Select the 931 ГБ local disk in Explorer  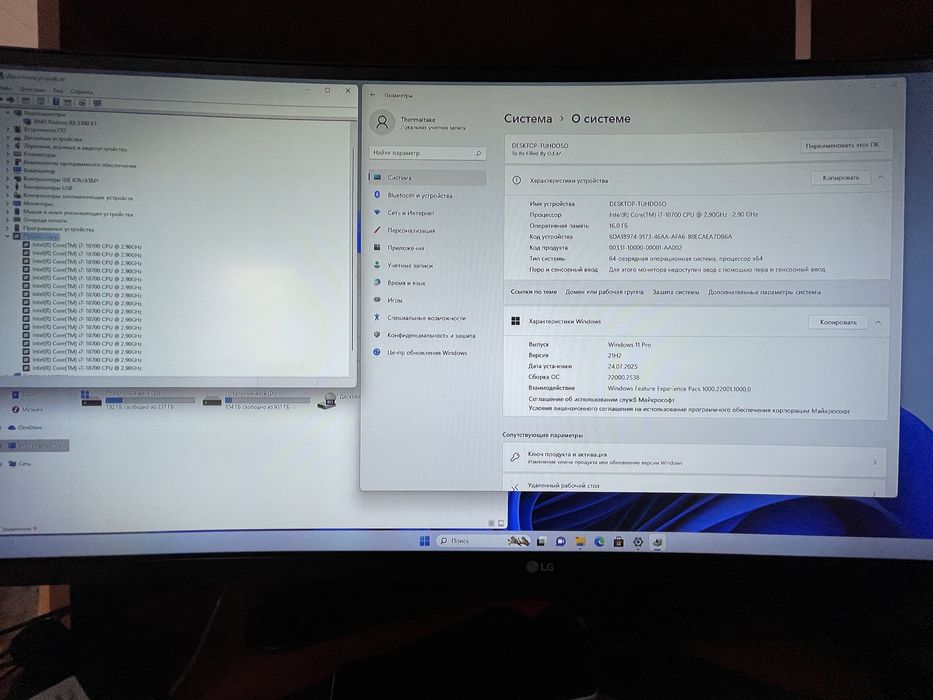tap(256, 400)
